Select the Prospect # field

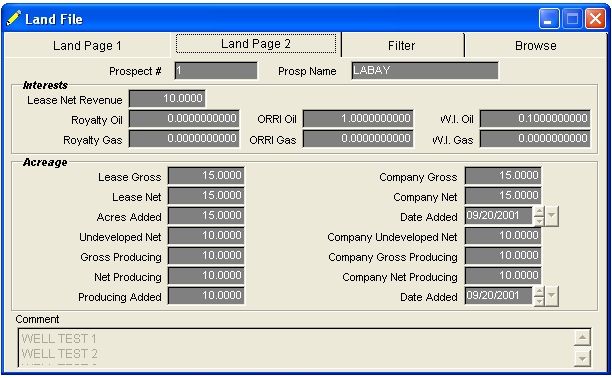pyautogui.click(x=216, y=71)
